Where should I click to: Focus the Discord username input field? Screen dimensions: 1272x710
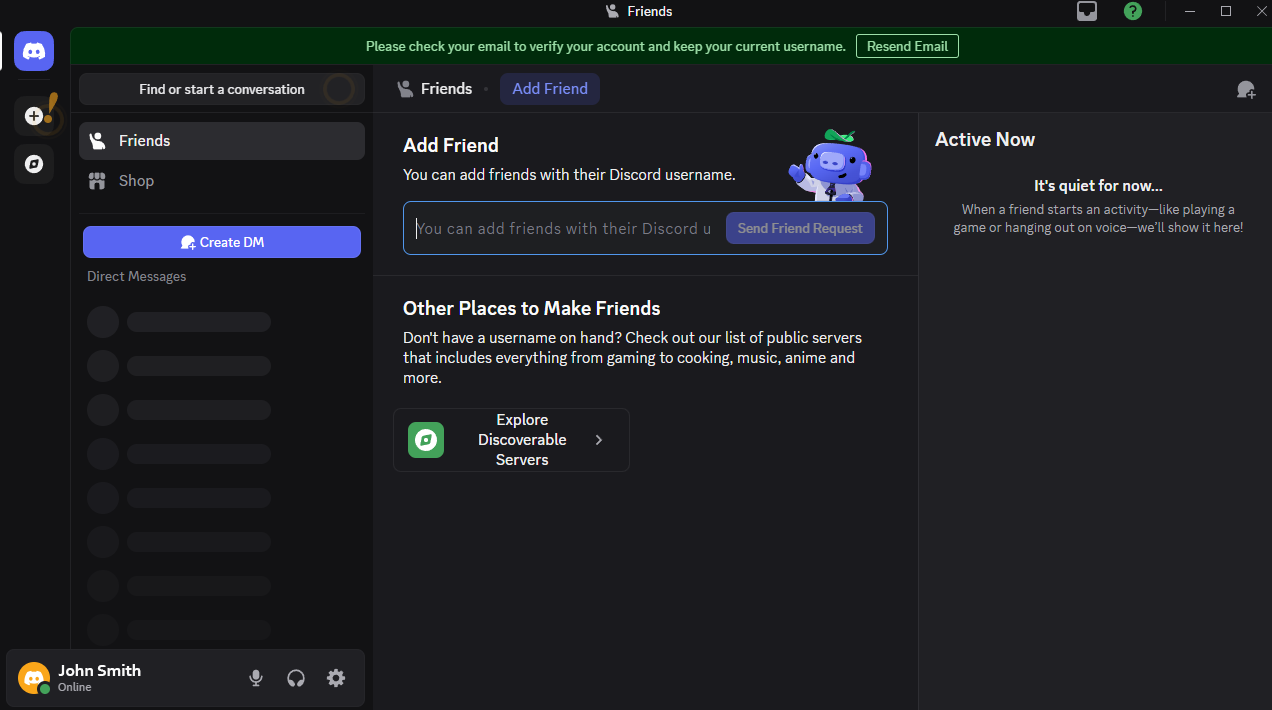pos(564,228)
